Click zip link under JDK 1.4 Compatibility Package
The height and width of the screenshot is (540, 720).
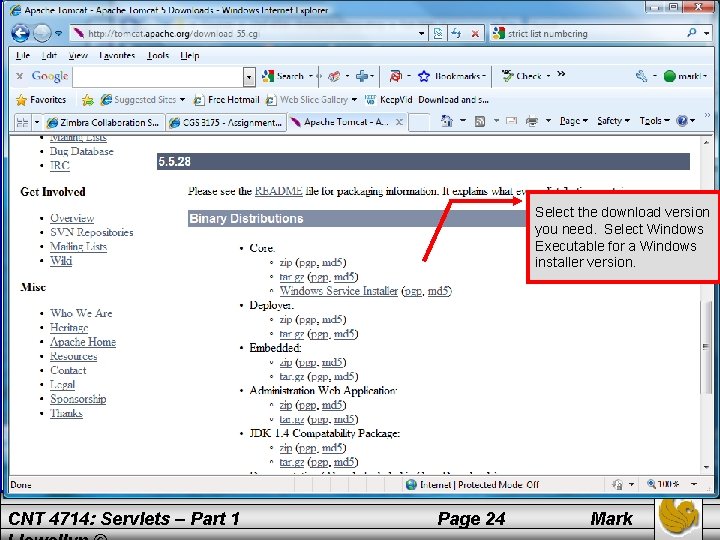[x=286, y=448]
